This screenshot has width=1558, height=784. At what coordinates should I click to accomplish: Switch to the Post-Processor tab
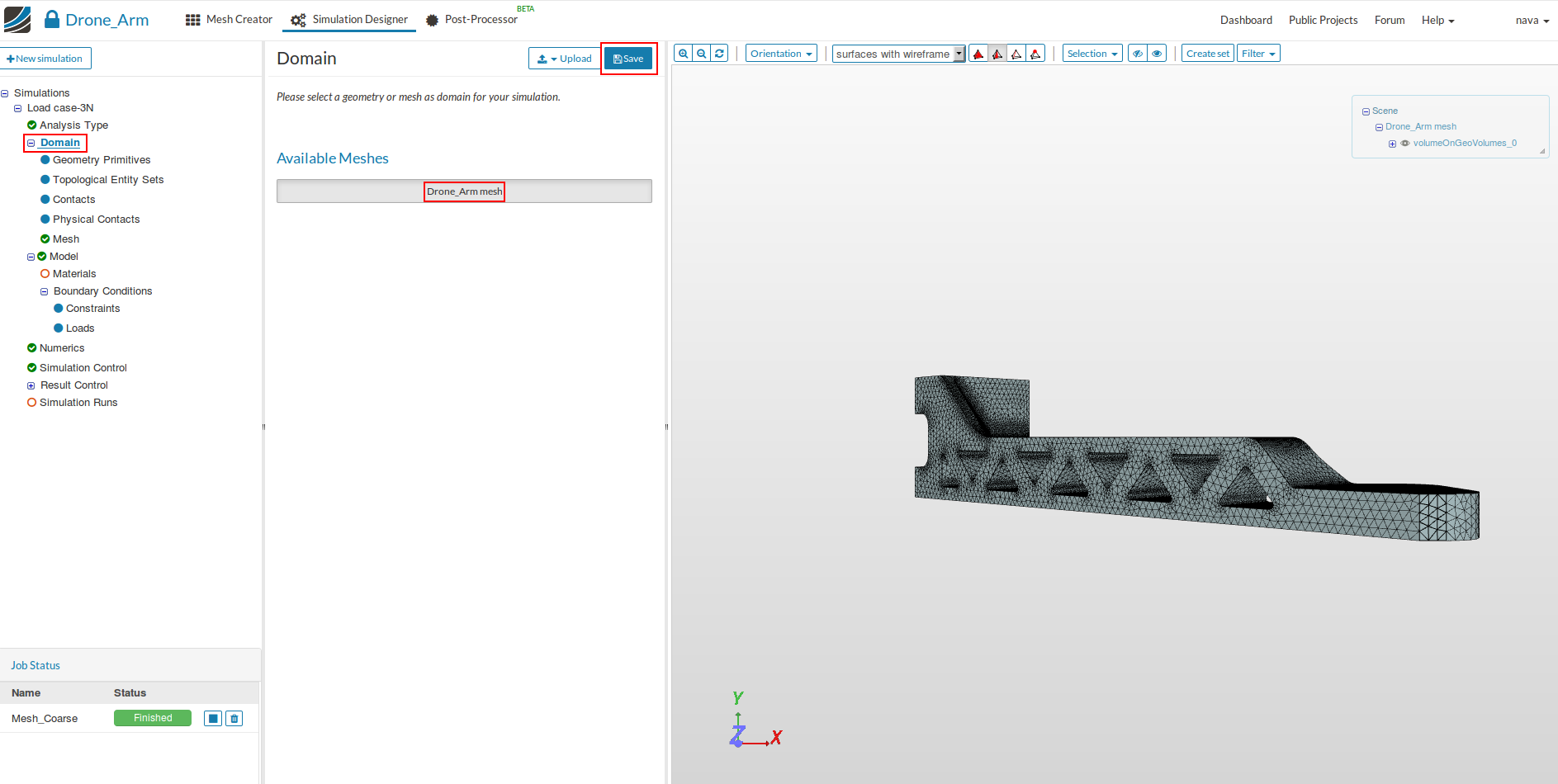coord(472,20)
